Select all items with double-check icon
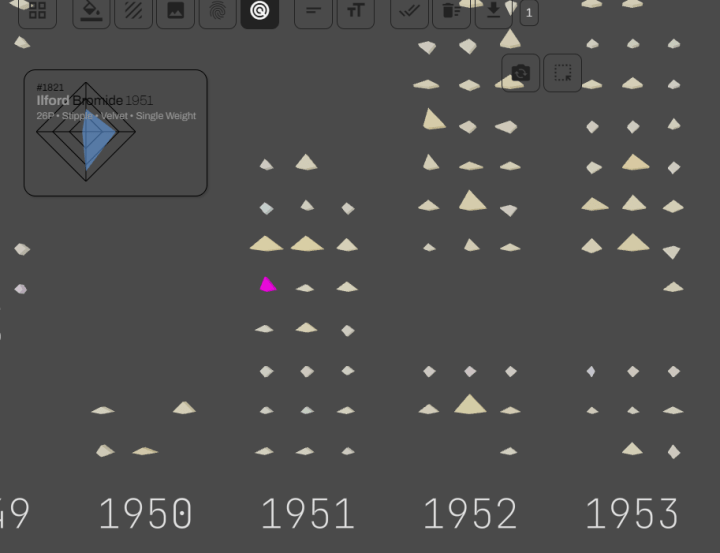720x553 pixels. (x=409, y=11)
